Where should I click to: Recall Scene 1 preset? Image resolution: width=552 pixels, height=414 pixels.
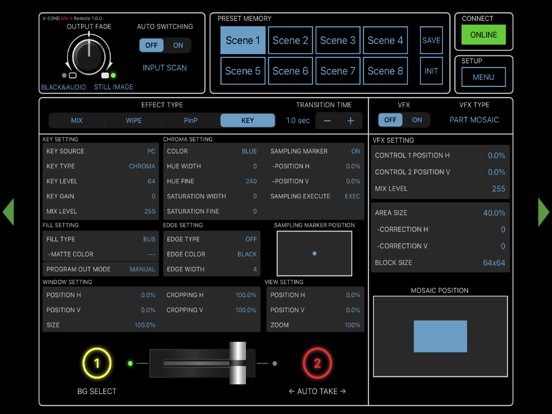(243, 40)
